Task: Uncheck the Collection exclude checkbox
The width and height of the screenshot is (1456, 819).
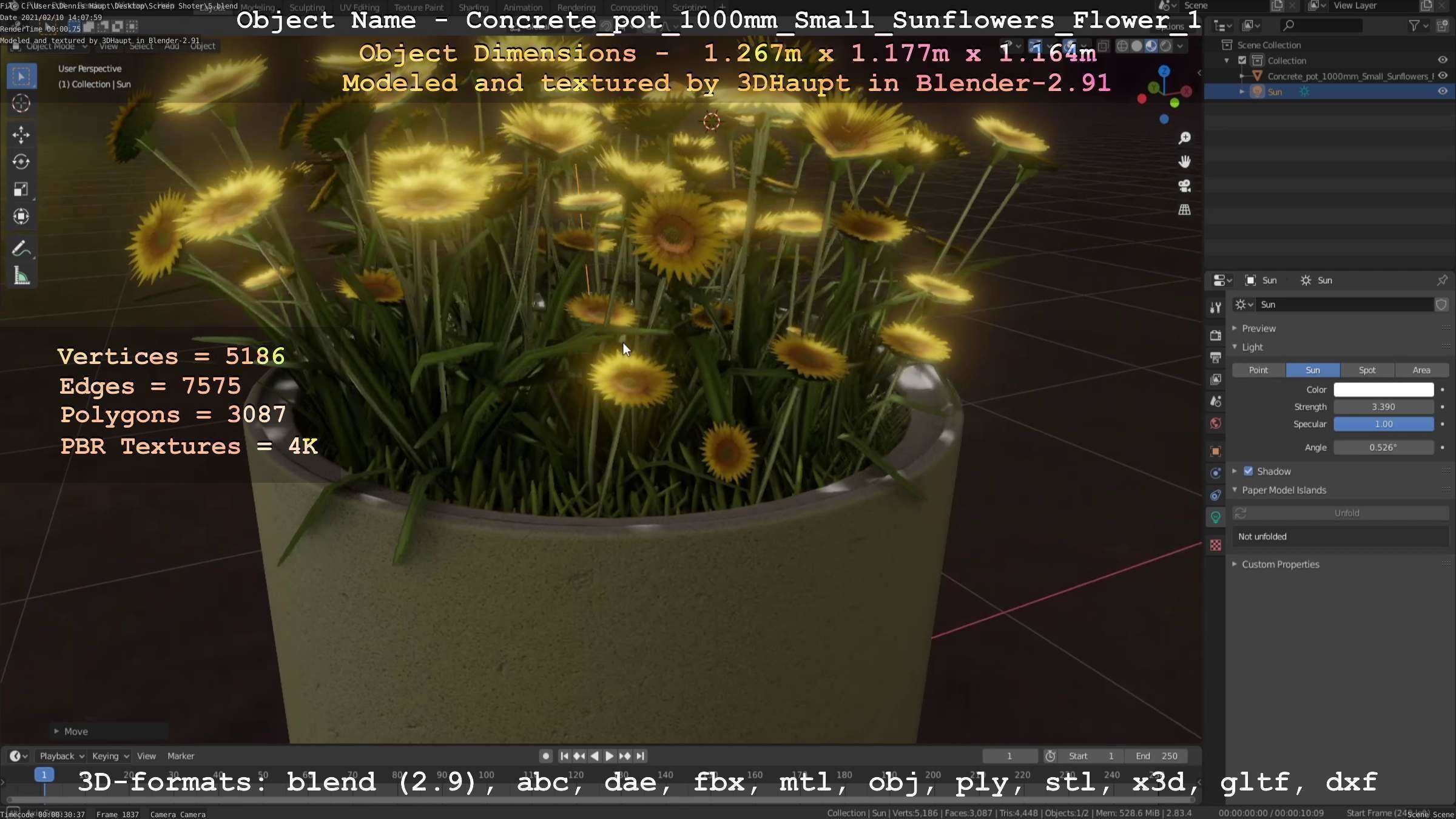Action: 1242,61
